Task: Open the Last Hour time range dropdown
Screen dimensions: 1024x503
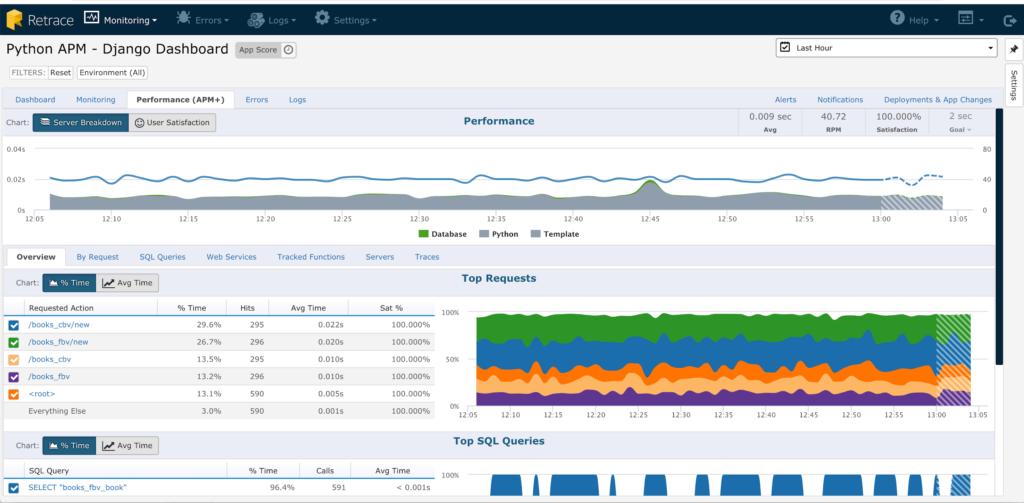Action: click(x=887, y=48)
